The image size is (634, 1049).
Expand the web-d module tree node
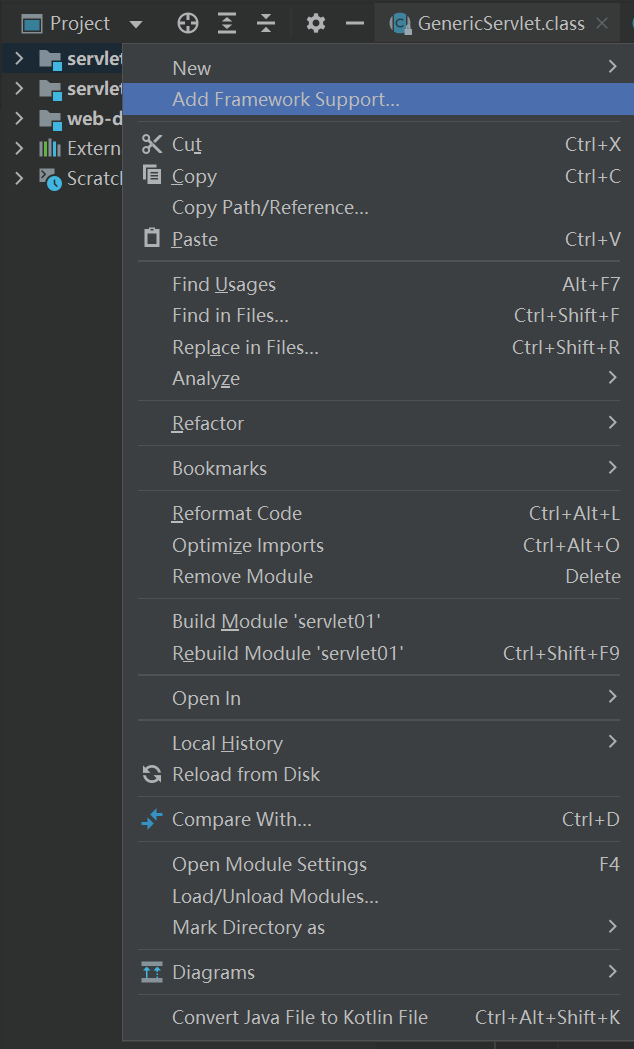click(19, 119)
